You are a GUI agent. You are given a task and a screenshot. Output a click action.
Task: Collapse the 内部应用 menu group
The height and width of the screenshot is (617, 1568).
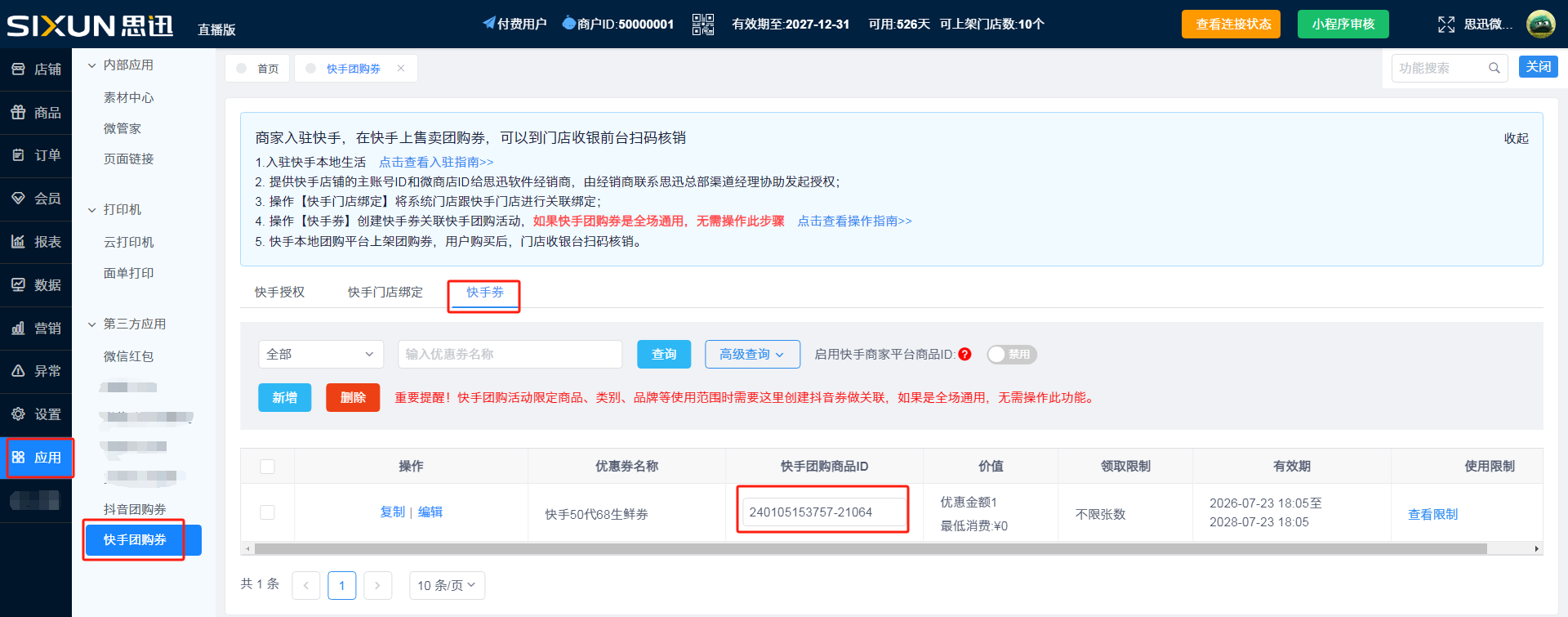(91, 65)
